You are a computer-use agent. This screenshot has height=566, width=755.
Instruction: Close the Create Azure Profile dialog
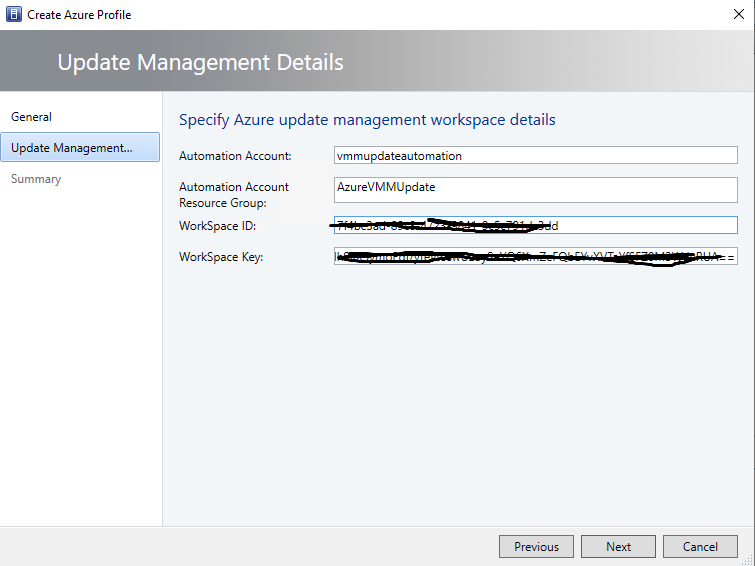tap(739, 14)
